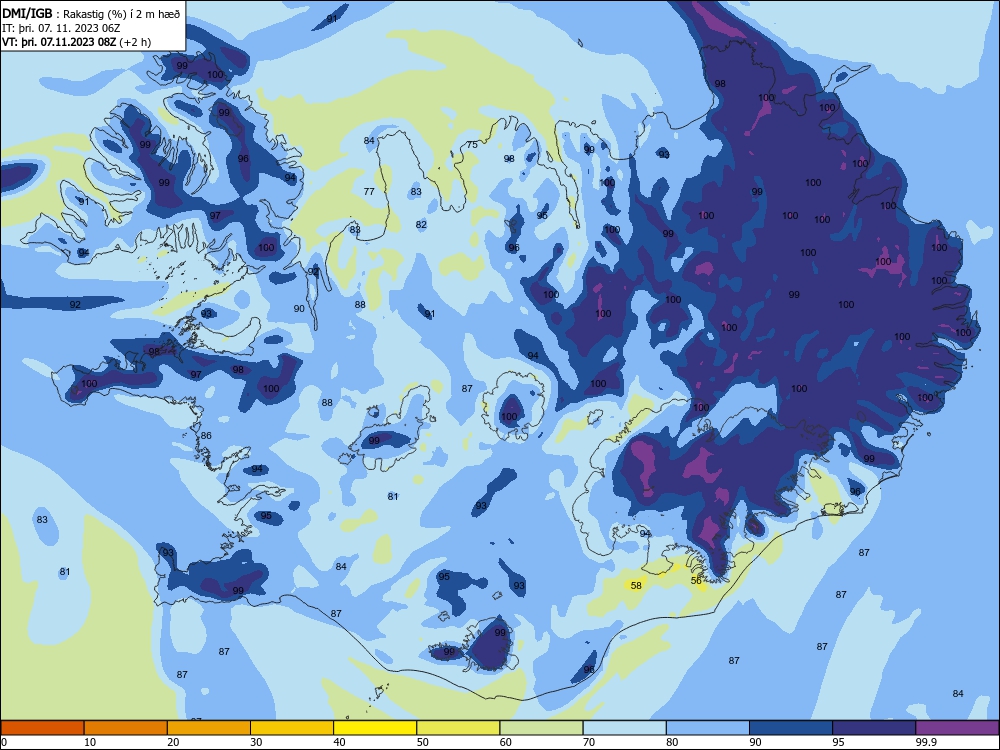Click the pale blue 70–80 legend swatch
The image size is (1000, 750).
point(624,728)
